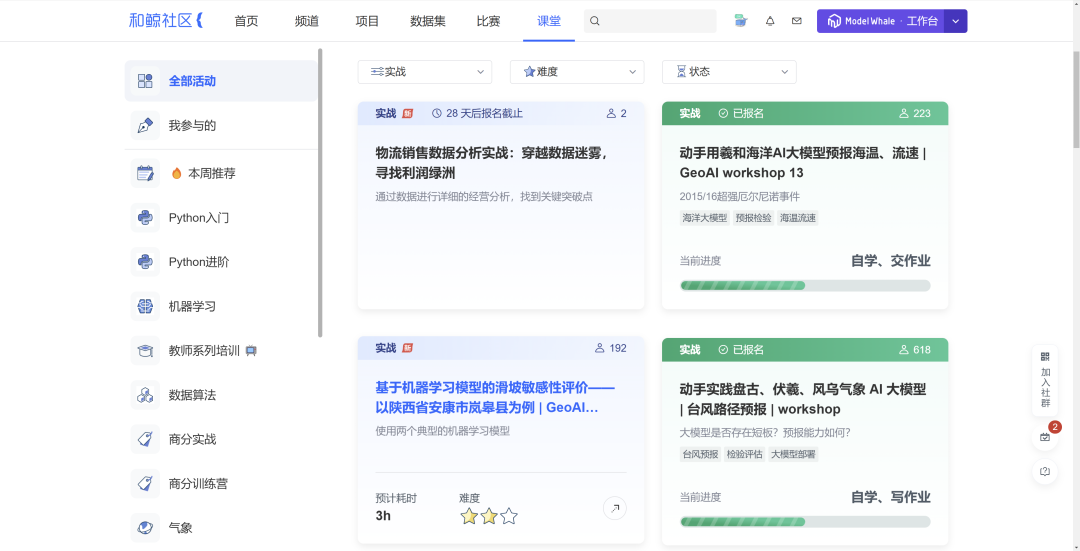Click the 台风预报 tag

coord(700,455)
